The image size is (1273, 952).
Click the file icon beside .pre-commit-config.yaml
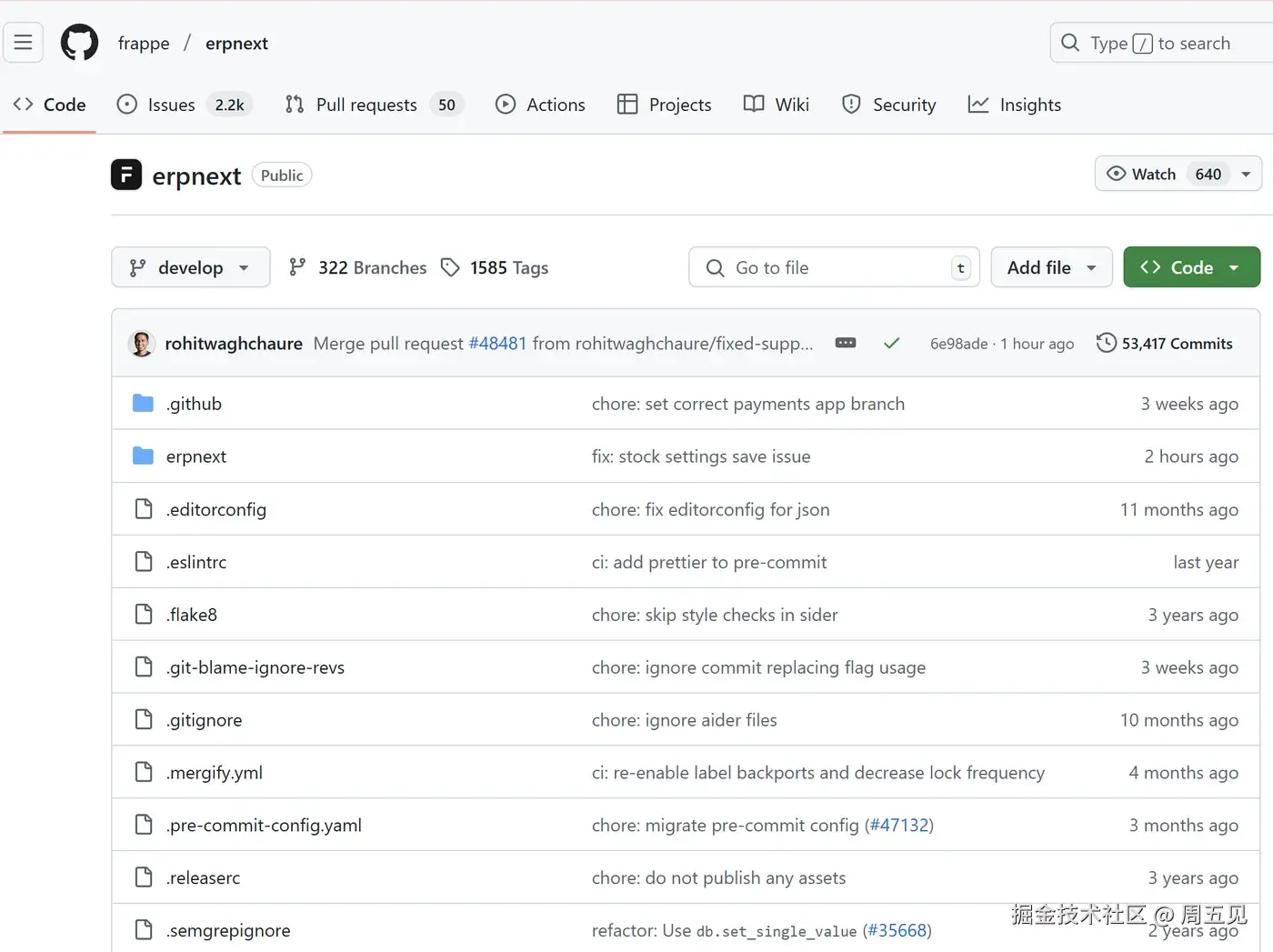143,826
